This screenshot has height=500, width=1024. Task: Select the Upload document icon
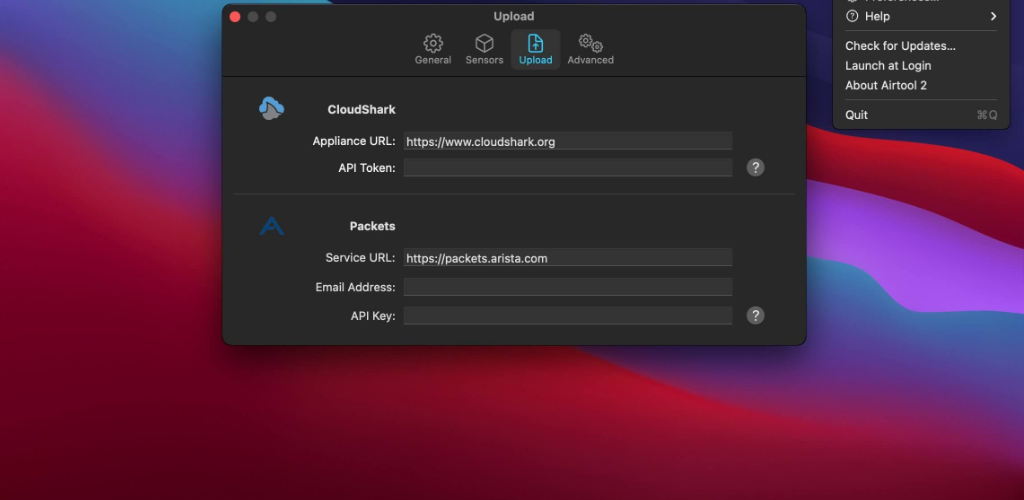point(535,44)
